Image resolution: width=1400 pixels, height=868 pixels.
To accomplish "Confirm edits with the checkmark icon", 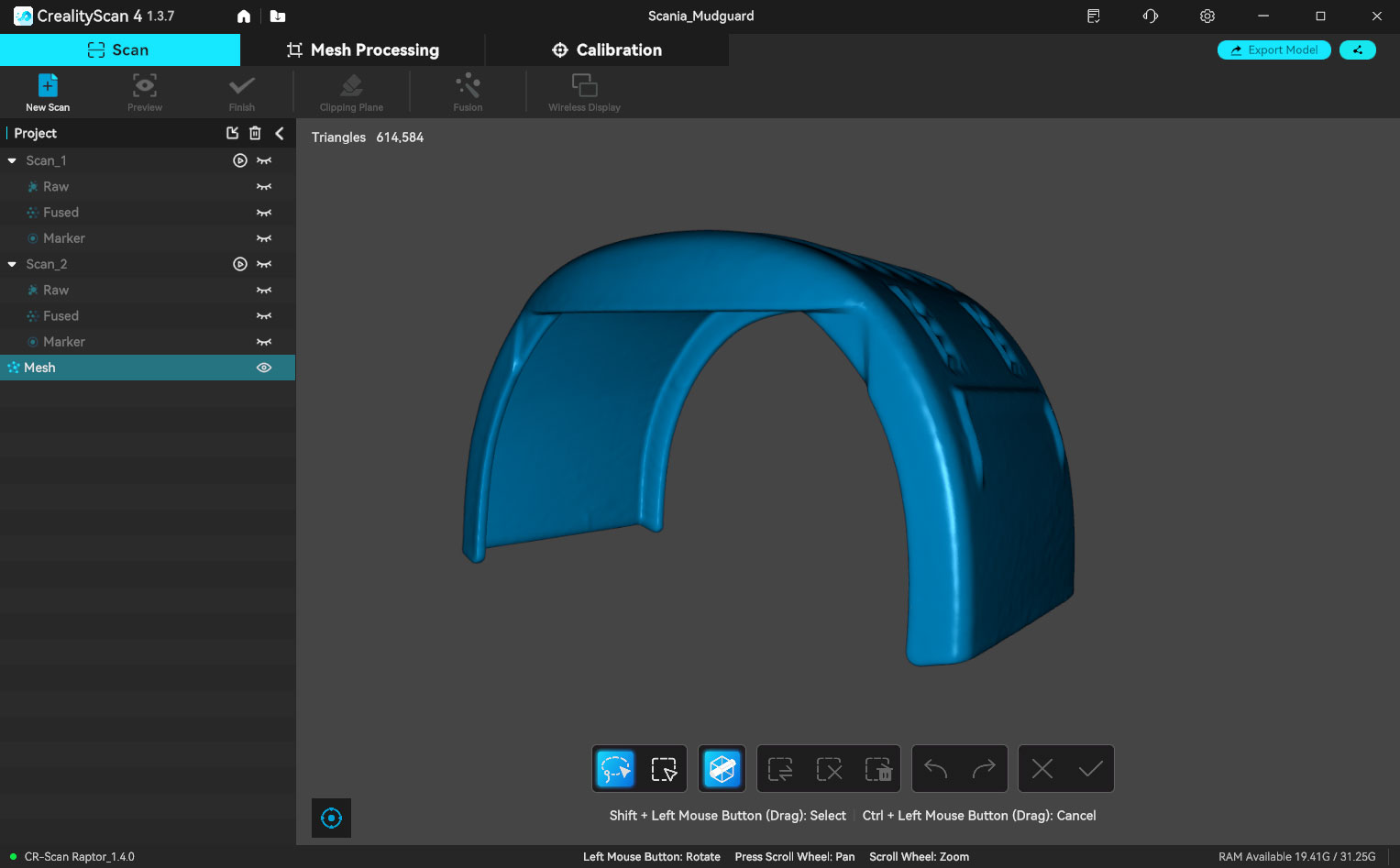I will coord(1090,768).
